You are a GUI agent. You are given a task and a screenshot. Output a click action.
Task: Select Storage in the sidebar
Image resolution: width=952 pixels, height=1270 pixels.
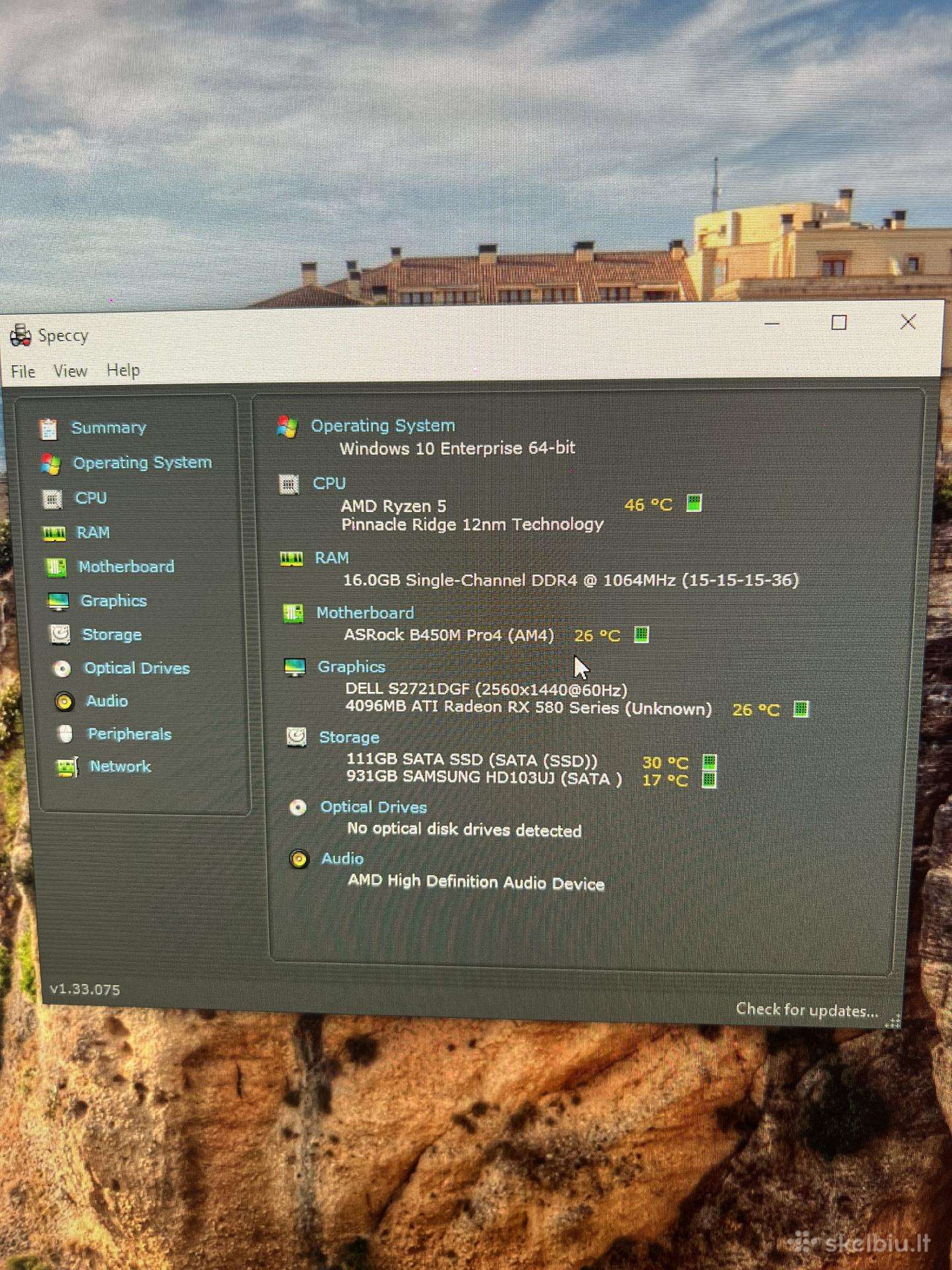(x=112, y=635)
